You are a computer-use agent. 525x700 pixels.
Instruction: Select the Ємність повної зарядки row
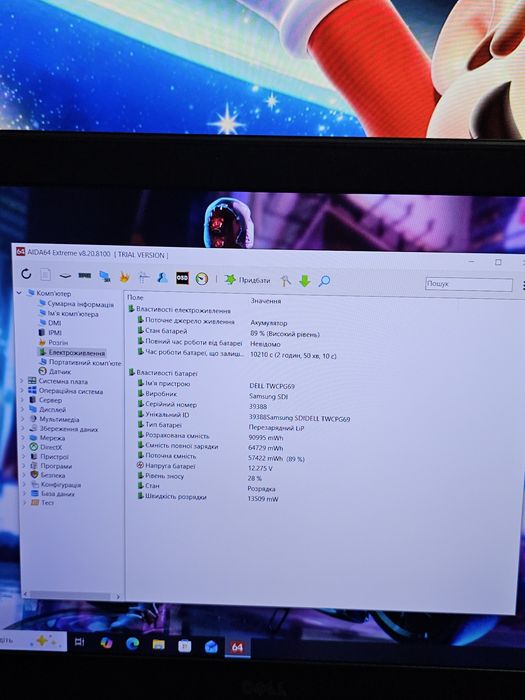point(178,446)
